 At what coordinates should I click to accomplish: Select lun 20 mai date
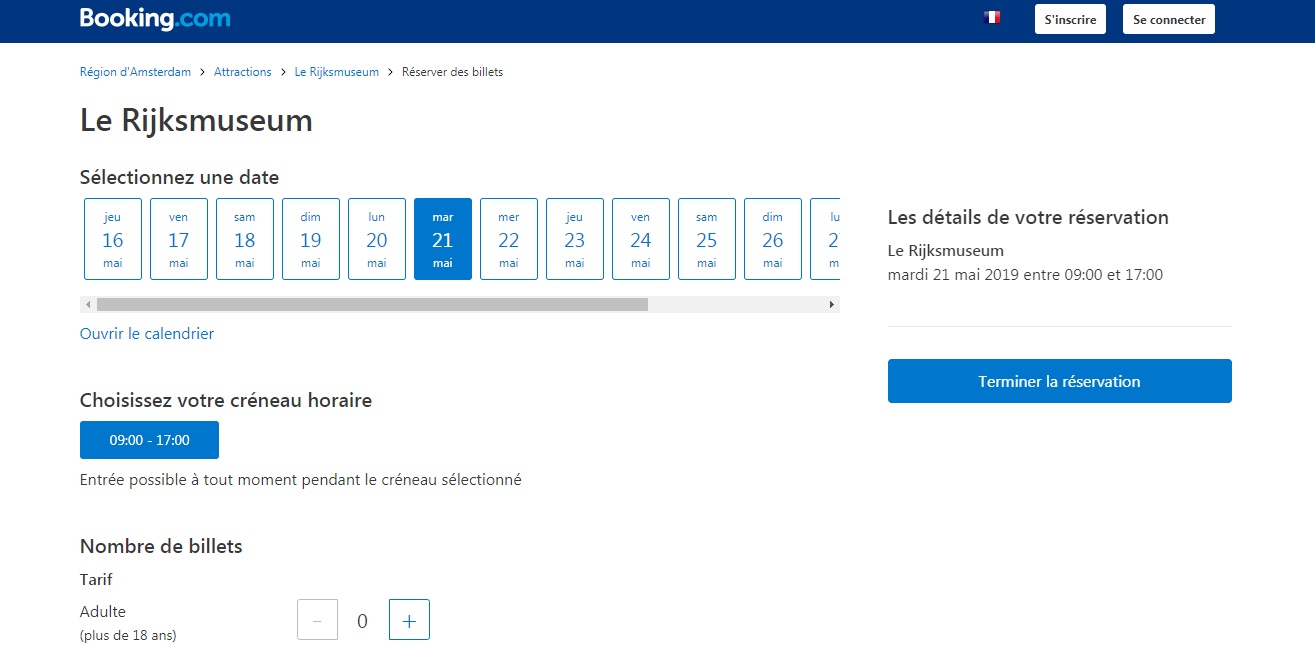click(x=377, y=239)
